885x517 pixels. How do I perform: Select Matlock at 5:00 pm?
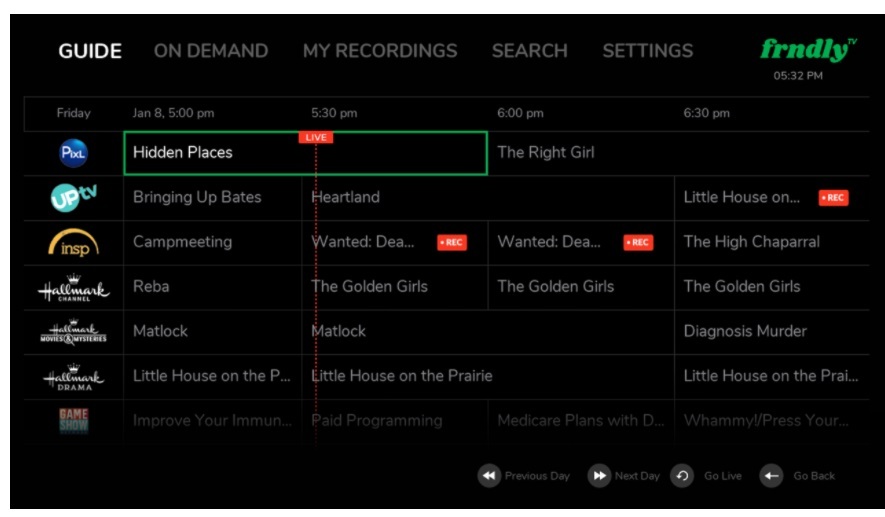point(212,331)
